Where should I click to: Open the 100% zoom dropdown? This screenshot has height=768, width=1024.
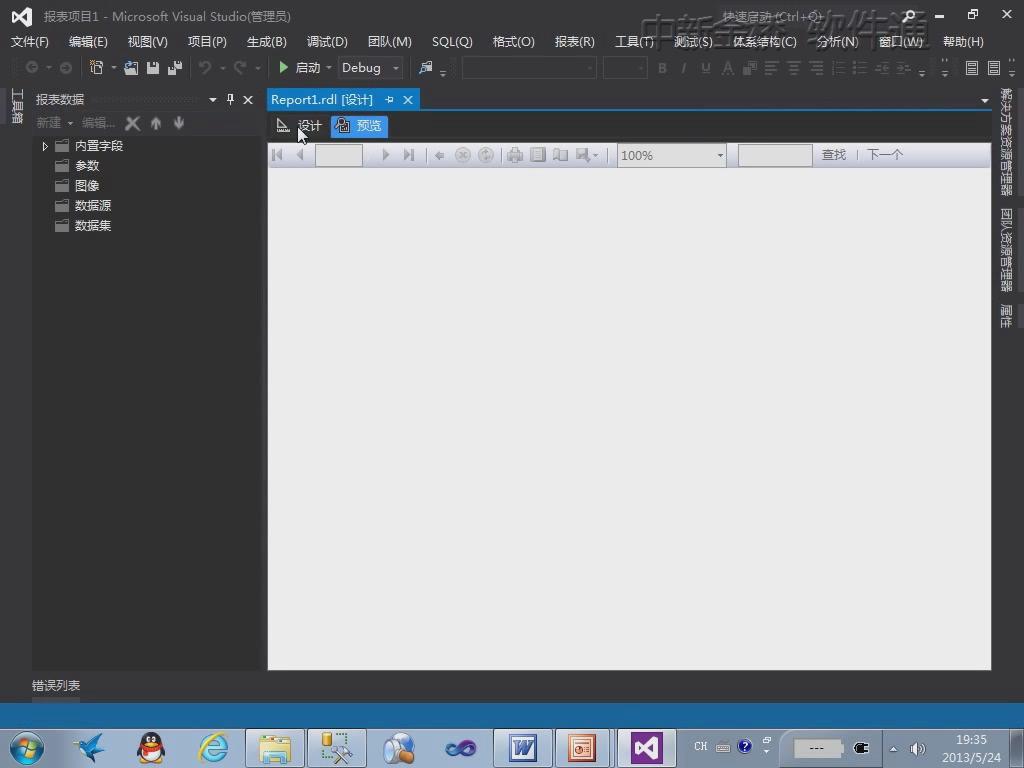[x=720, y=155]
